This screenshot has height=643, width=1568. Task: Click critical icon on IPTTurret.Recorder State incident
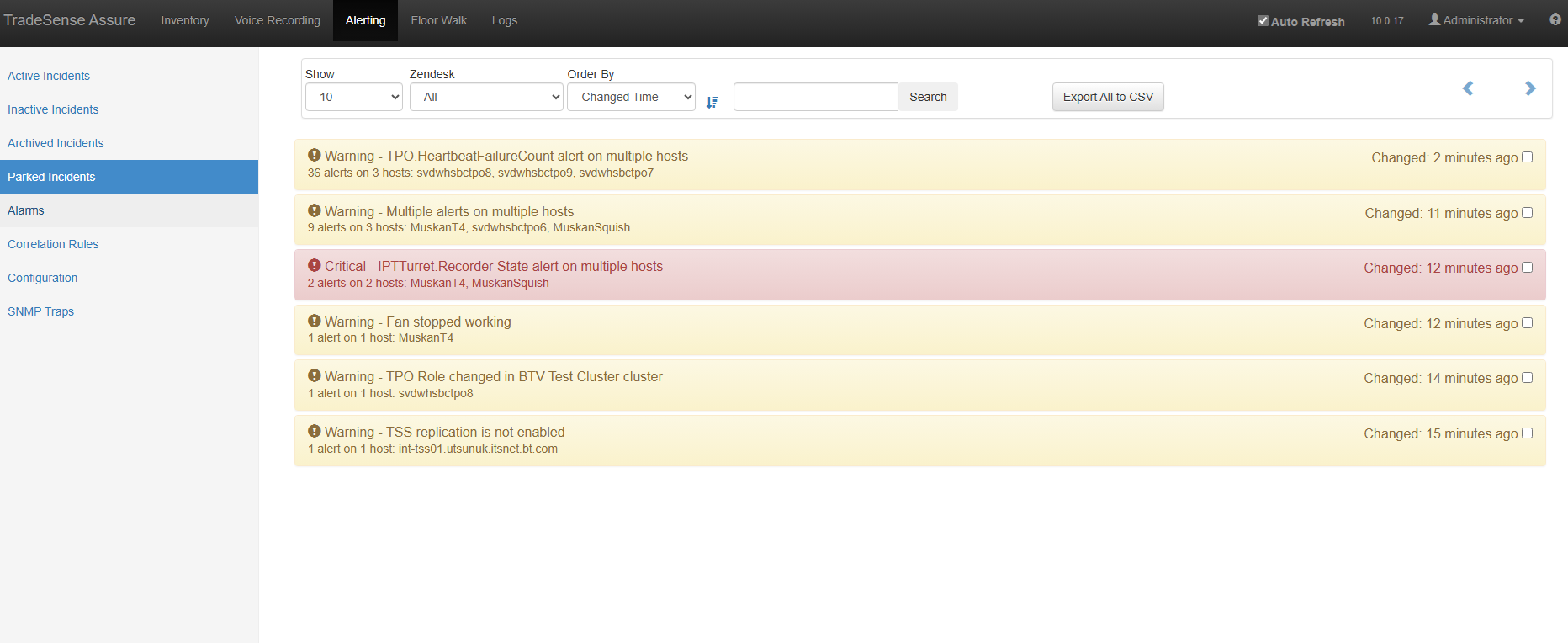coord(315,265)
